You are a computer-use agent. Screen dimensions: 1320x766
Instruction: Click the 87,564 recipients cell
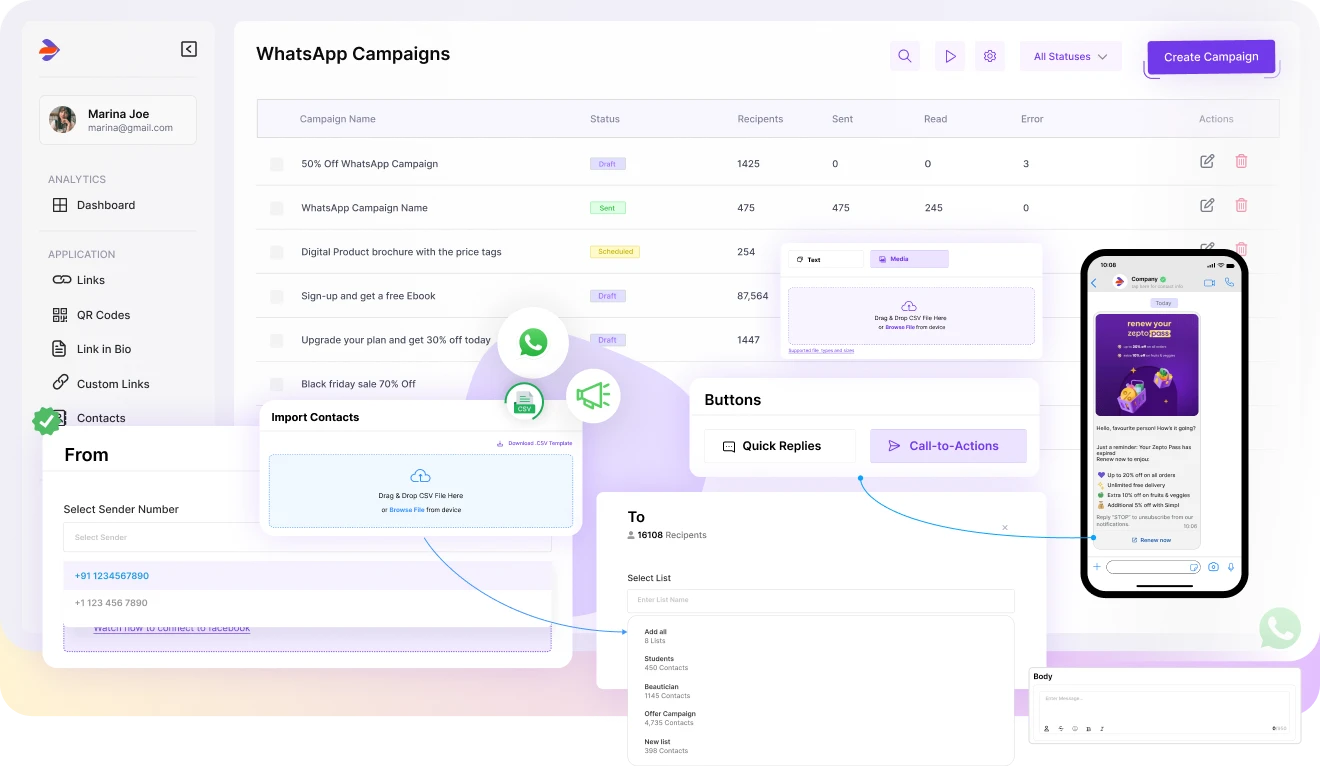(752, 296)
